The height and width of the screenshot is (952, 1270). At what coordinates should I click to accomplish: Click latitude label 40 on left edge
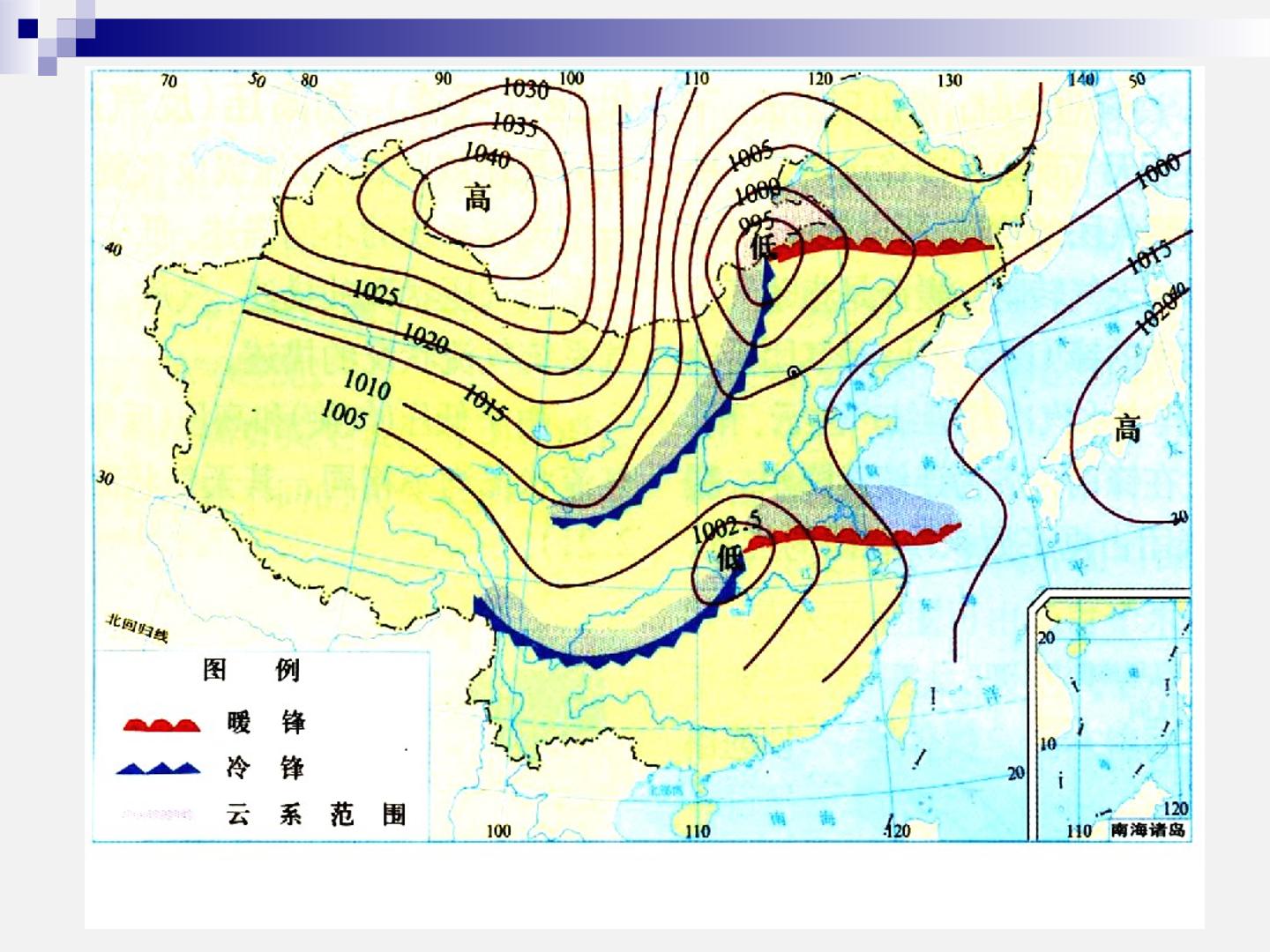pos(113,249)
